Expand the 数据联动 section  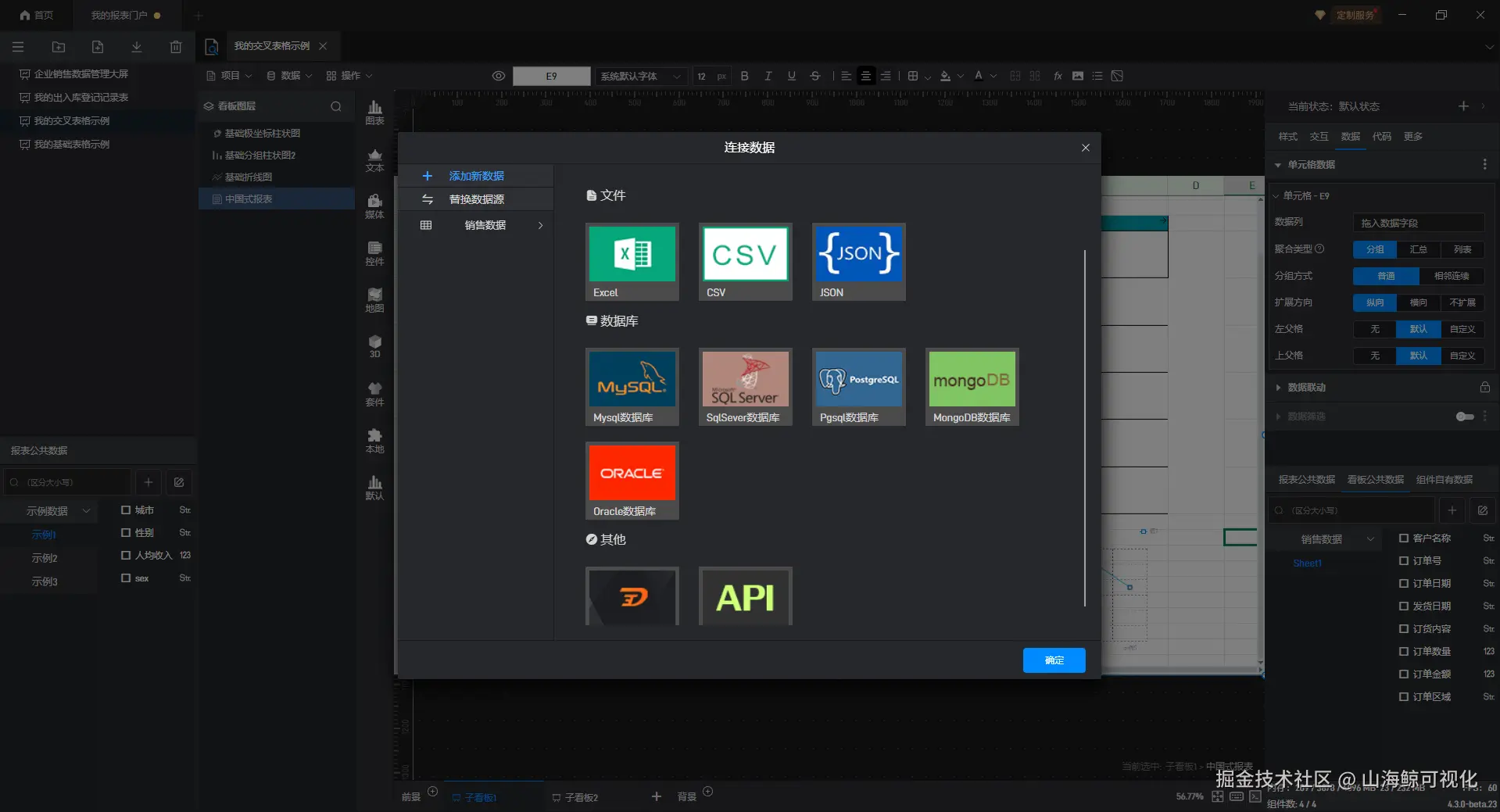(1278, 388)
